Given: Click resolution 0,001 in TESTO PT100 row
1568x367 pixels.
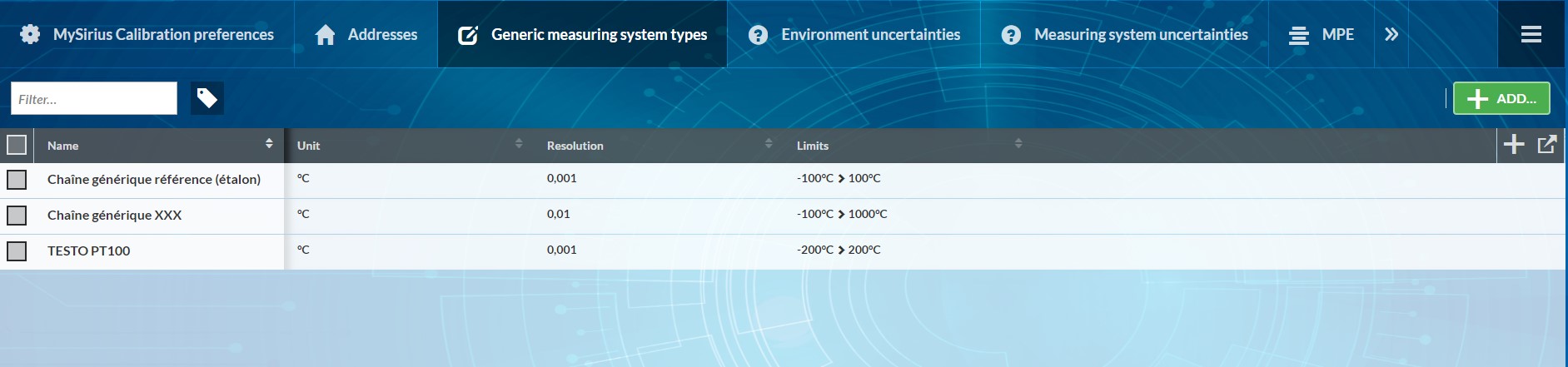Looking at the screenshot, I should (x=562, y=250).
